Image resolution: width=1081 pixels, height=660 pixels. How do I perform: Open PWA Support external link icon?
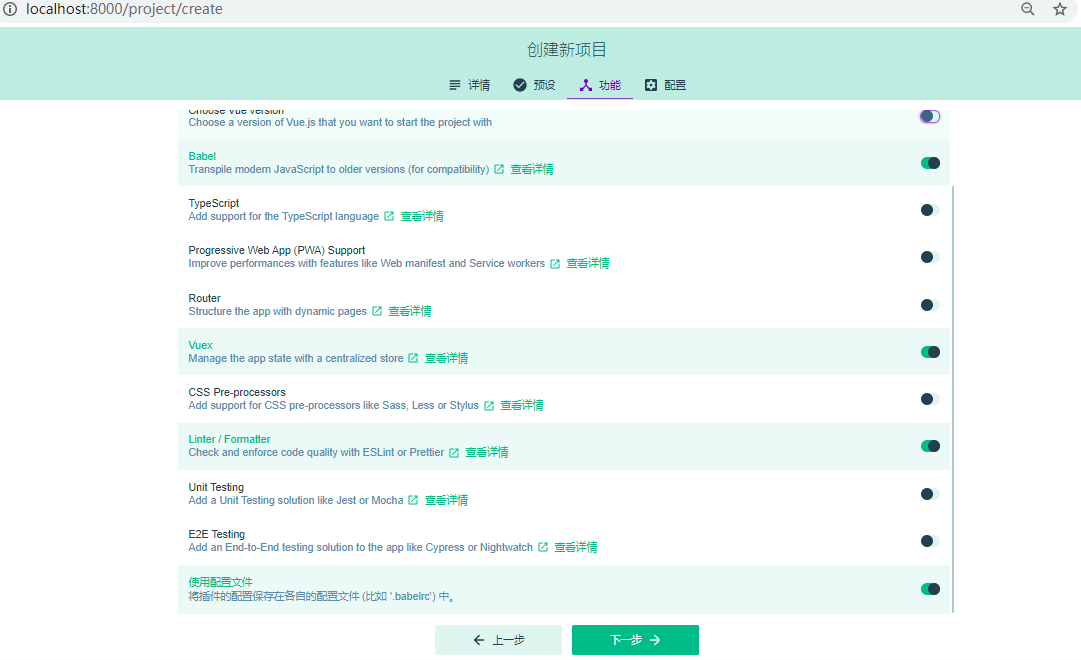(555, 263)
